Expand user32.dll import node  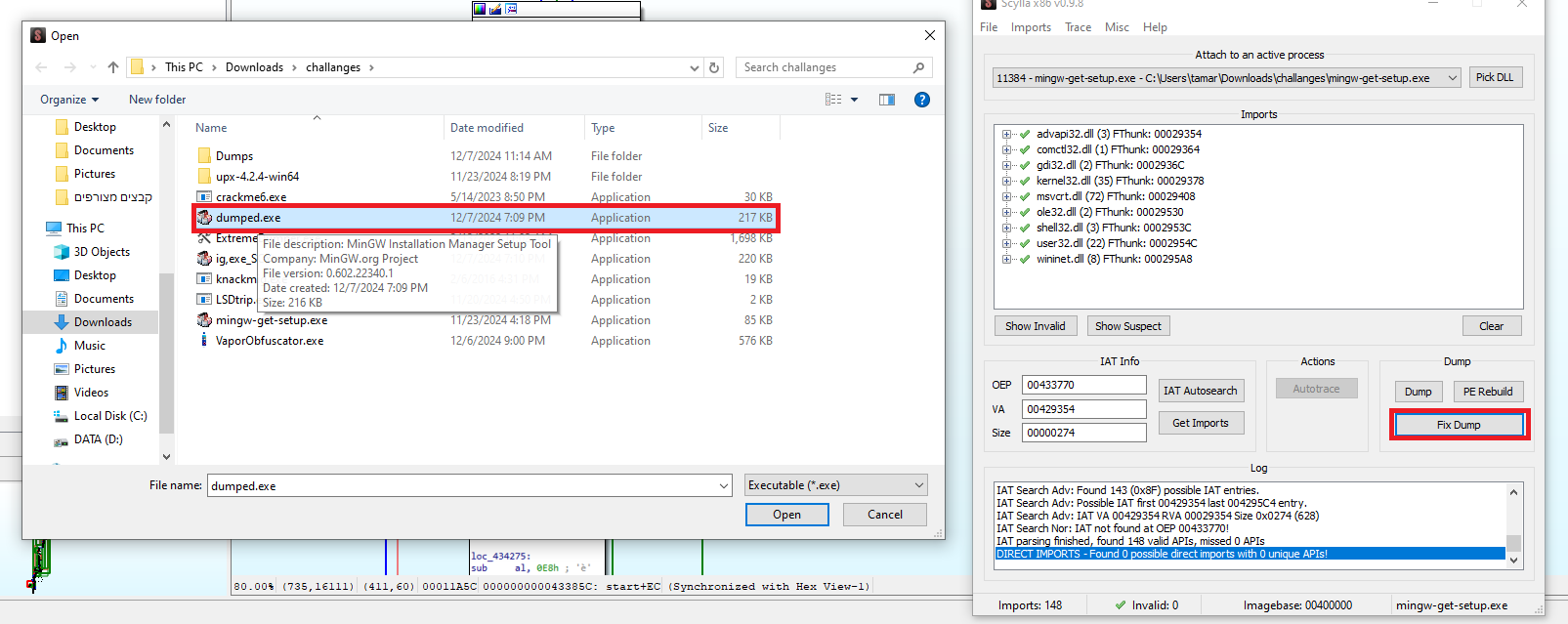click(1006, 244)
